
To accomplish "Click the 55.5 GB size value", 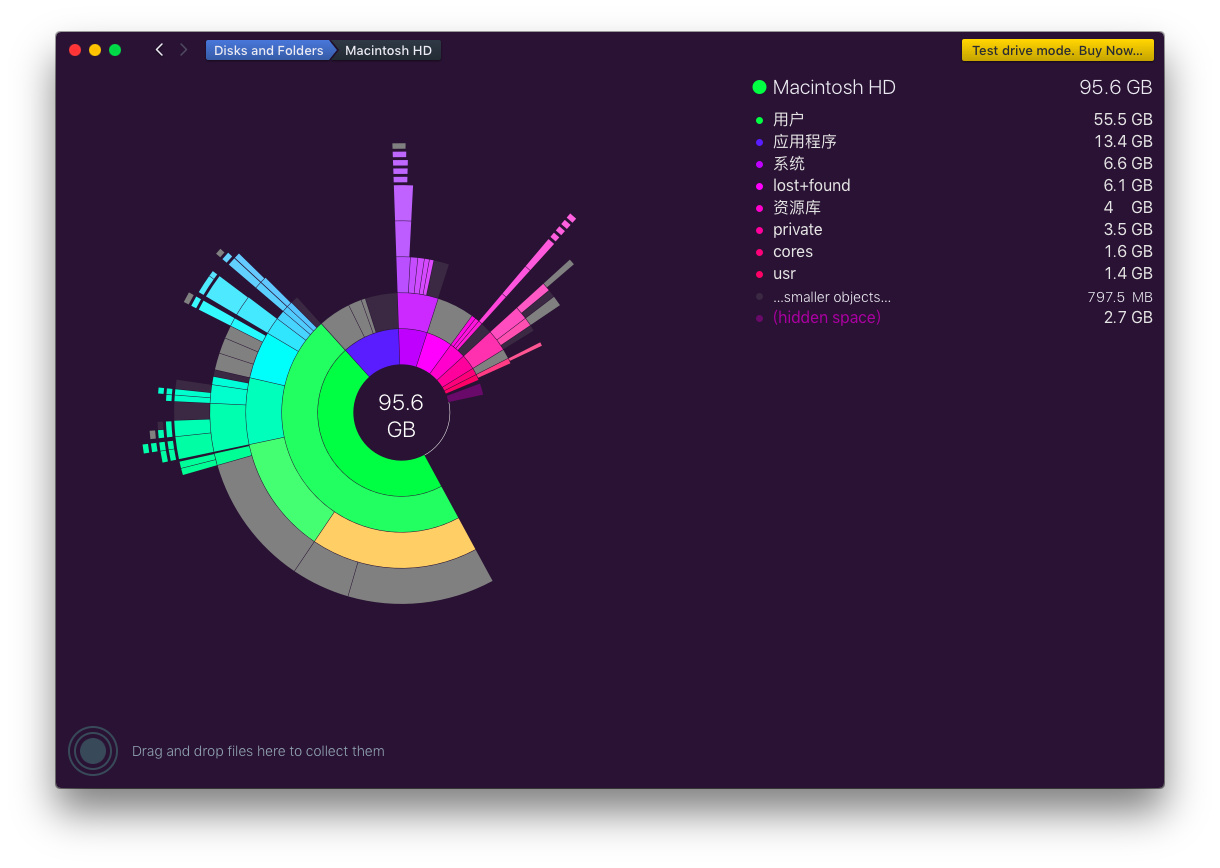I will coord(1122,119).
